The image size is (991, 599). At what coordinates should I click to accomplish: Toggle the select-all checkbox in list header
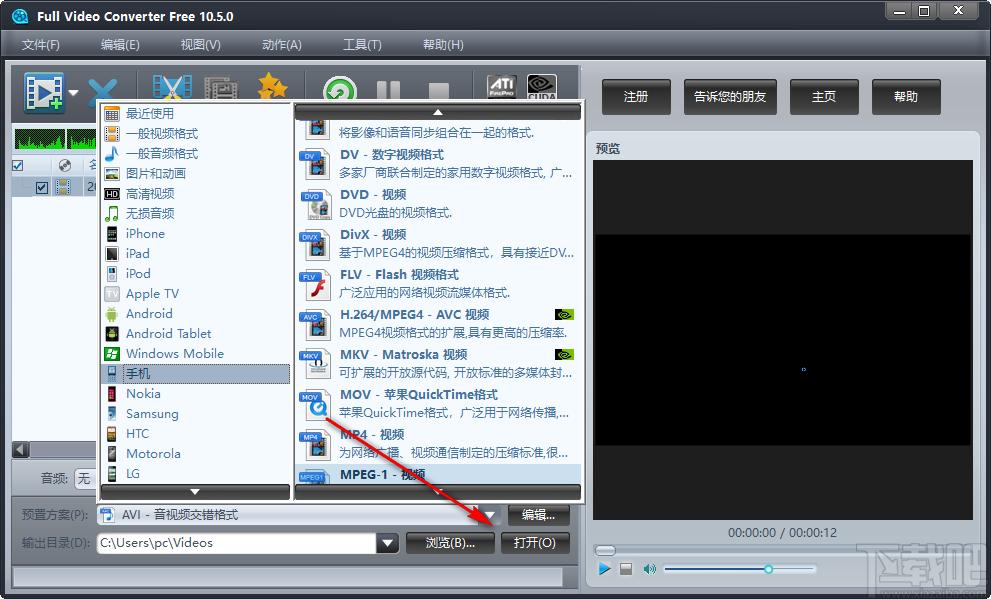click(18, 166)
